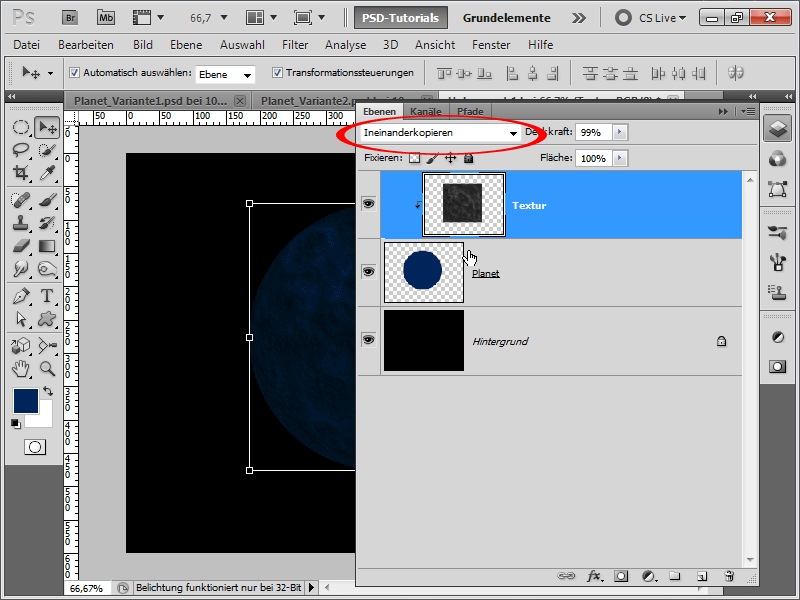This screenshot has width=800, height=600.
Task: Select the Crop tool
Action: tap(20, 172)
